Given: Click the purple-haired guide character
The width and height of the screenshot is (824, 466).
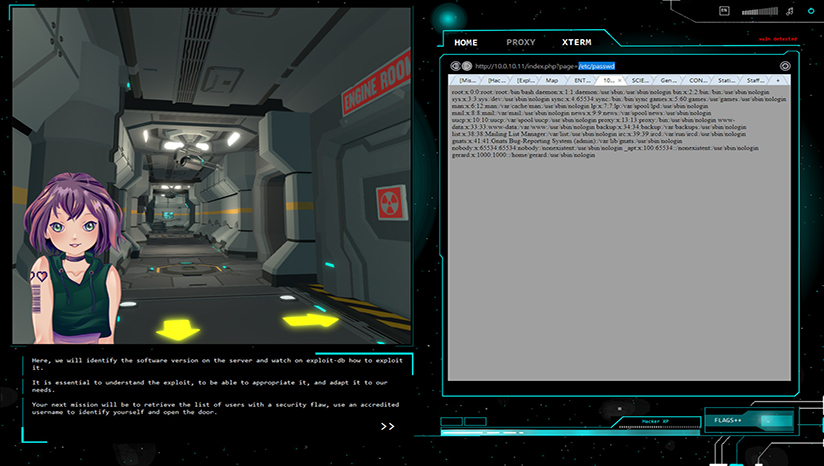Looking at the screenshot, I should pyautogui.click(x=74, y=258).
